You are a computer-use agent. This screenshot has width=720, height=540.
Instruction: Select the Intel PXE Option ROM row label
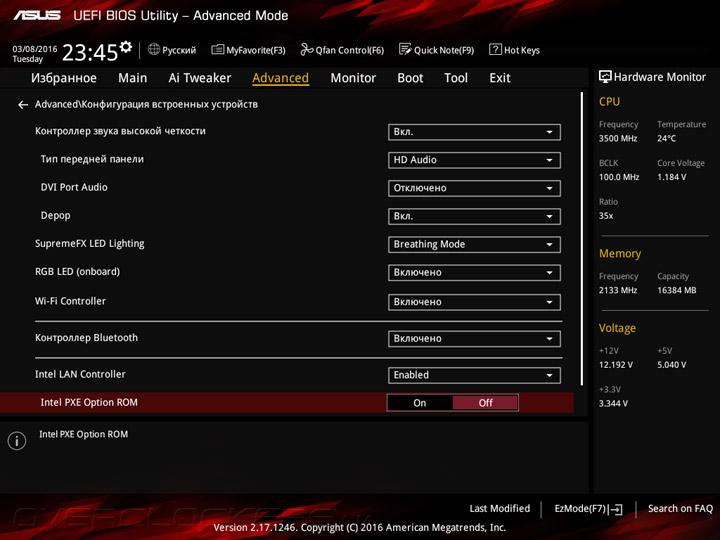point(89,403)
